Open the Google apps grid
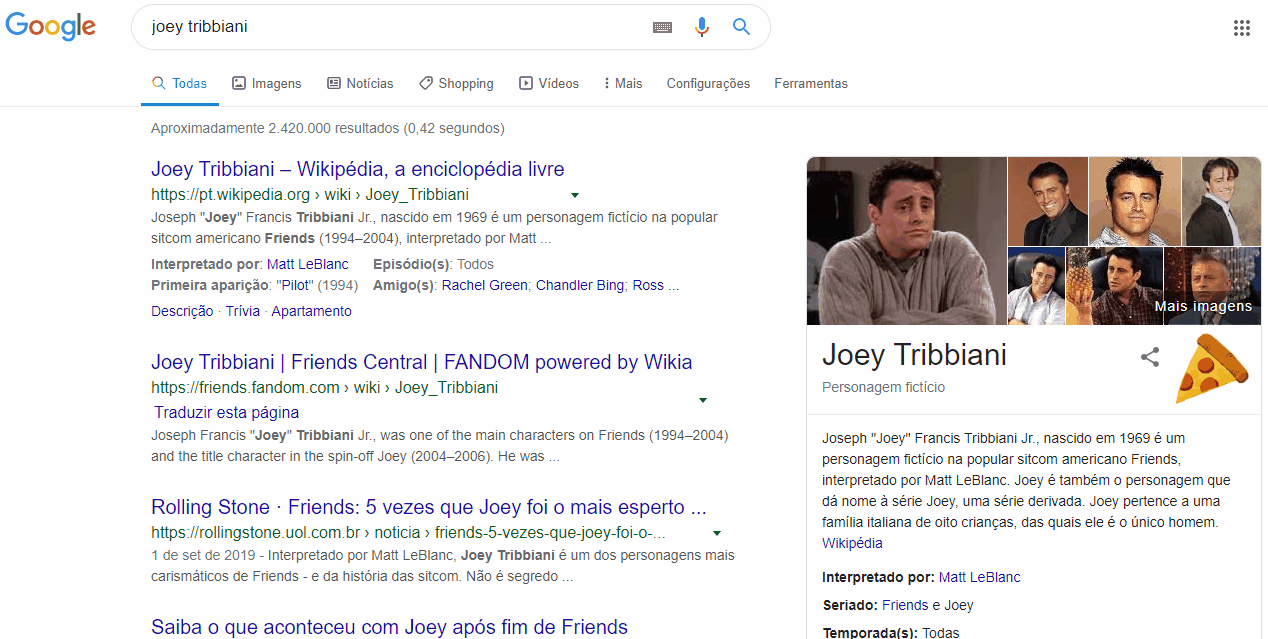 pos(1242,28)
